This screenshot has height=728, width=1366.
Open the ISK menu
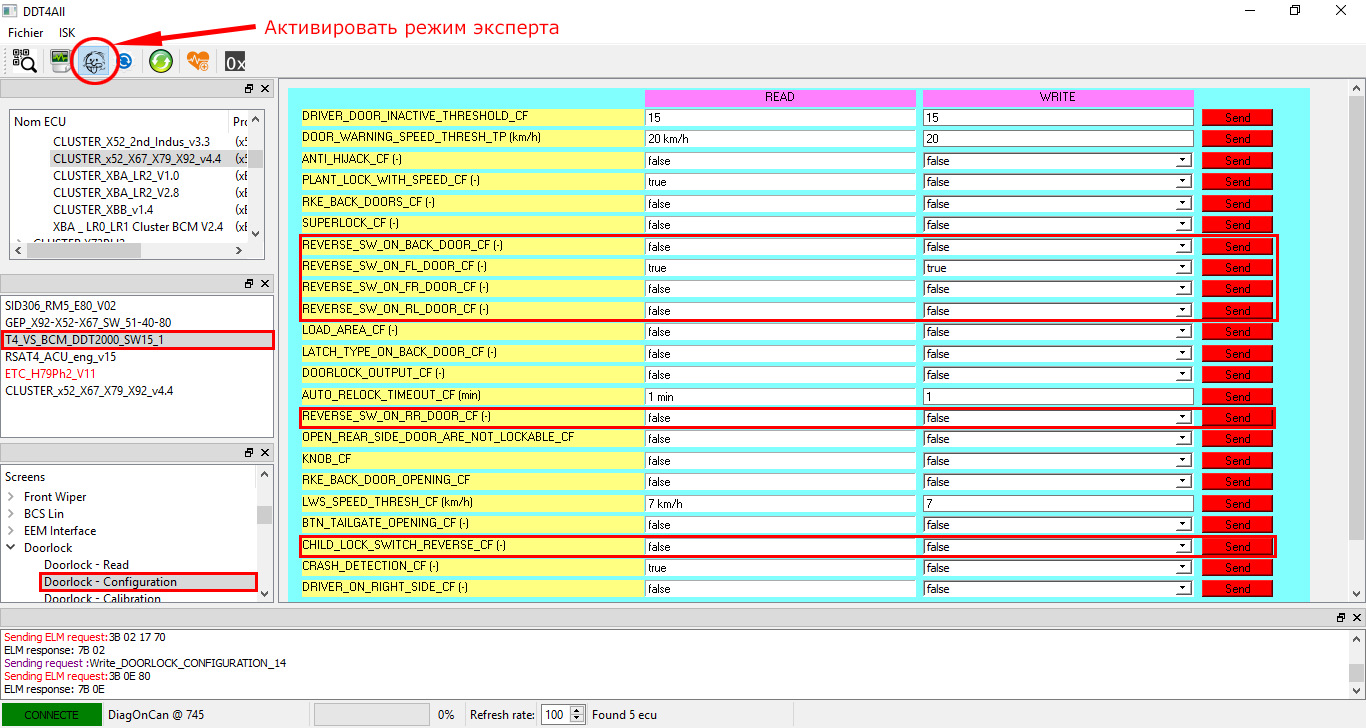(67, 33)
